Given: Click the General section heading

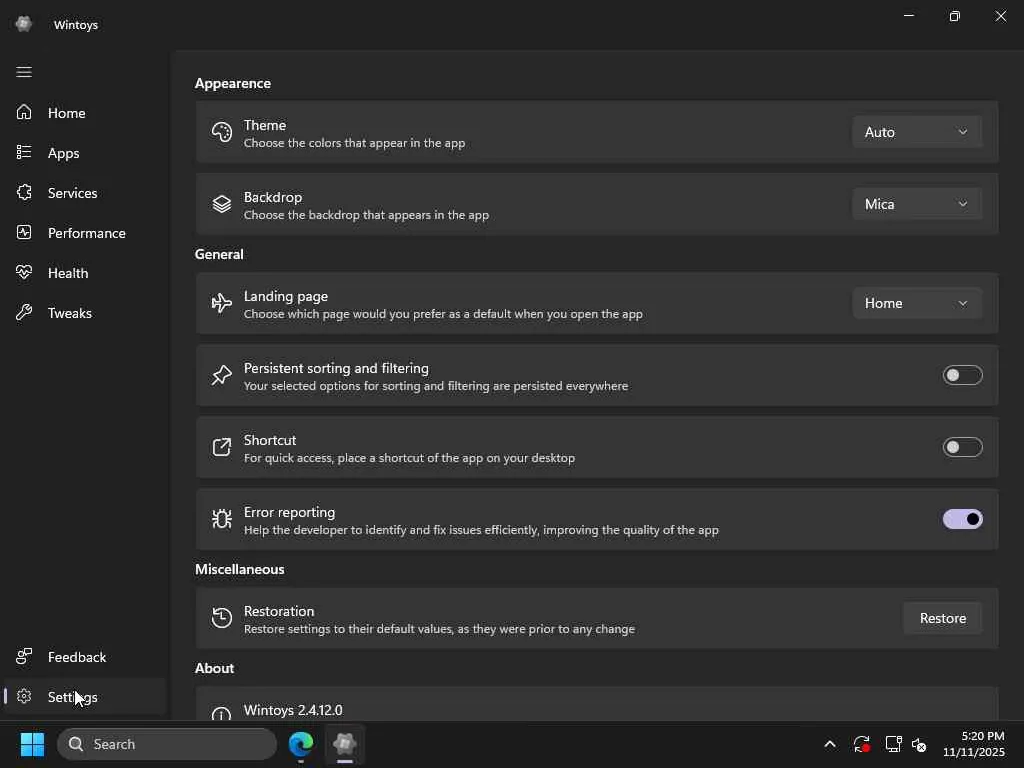Looking at the screenshot, I should pos(219,254).
